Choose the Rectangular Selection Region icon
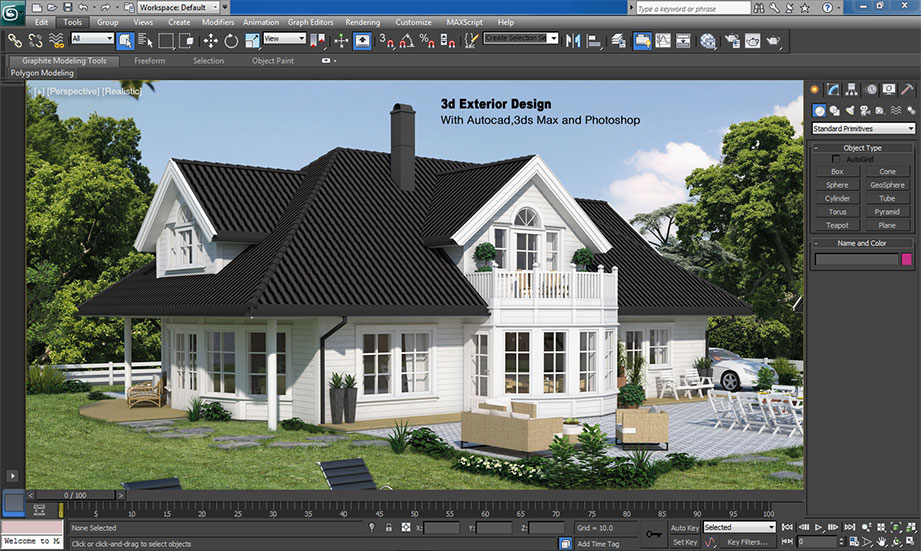This screenshot has width=921, height=551. [x=166, y=41]
